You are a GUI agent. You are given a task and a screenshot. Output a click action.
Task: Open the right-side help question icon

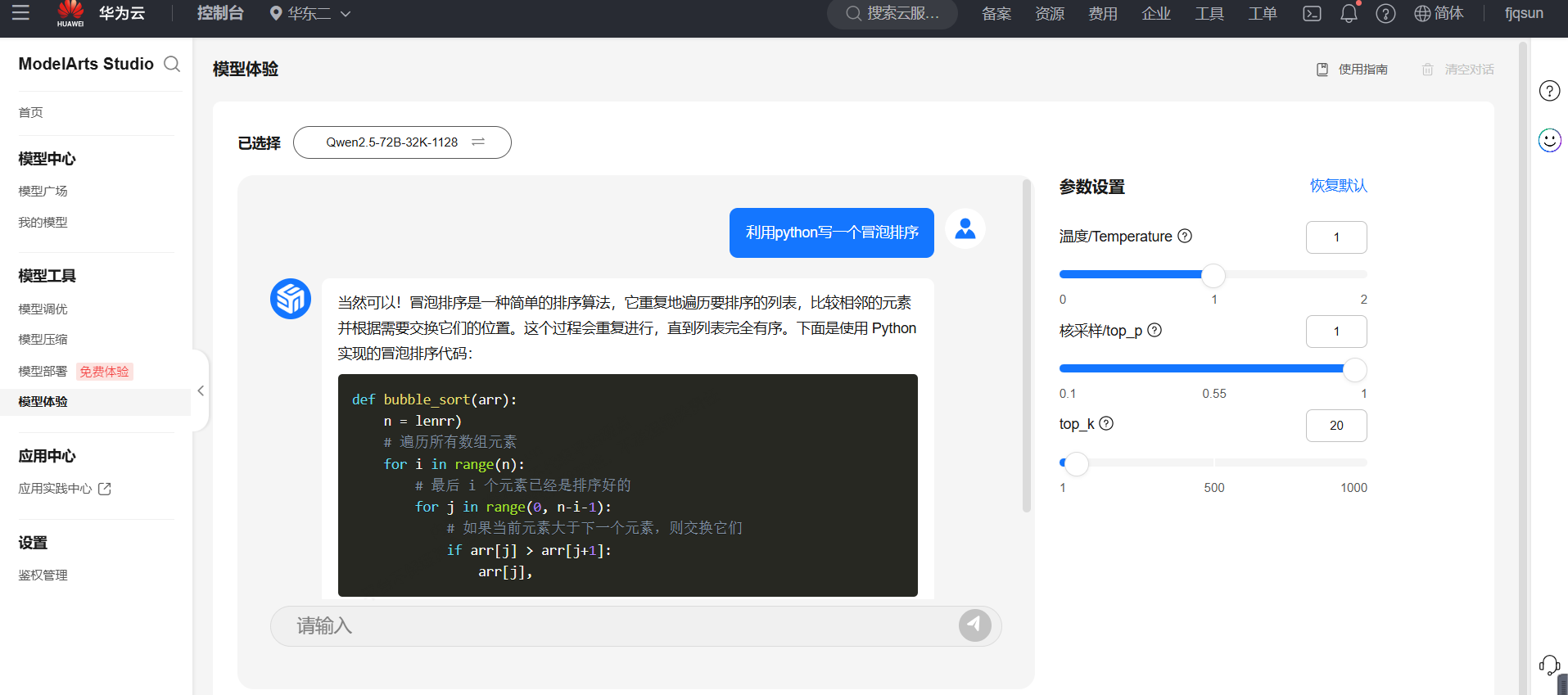[x=1550, y=91]
